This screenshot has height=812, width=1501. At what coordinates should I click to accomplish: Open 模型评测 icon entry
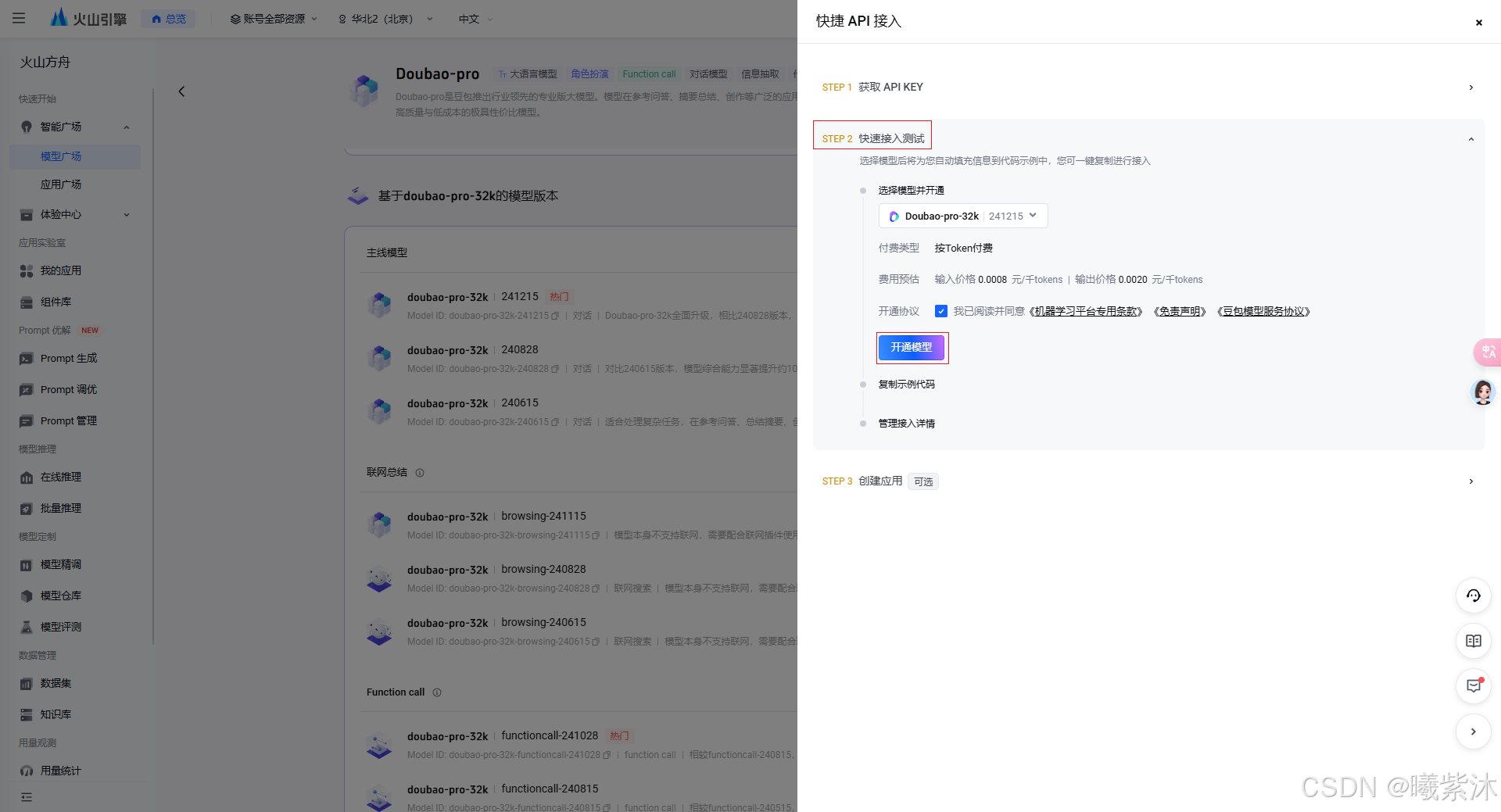pyautogui.click(x=26, y=628)
